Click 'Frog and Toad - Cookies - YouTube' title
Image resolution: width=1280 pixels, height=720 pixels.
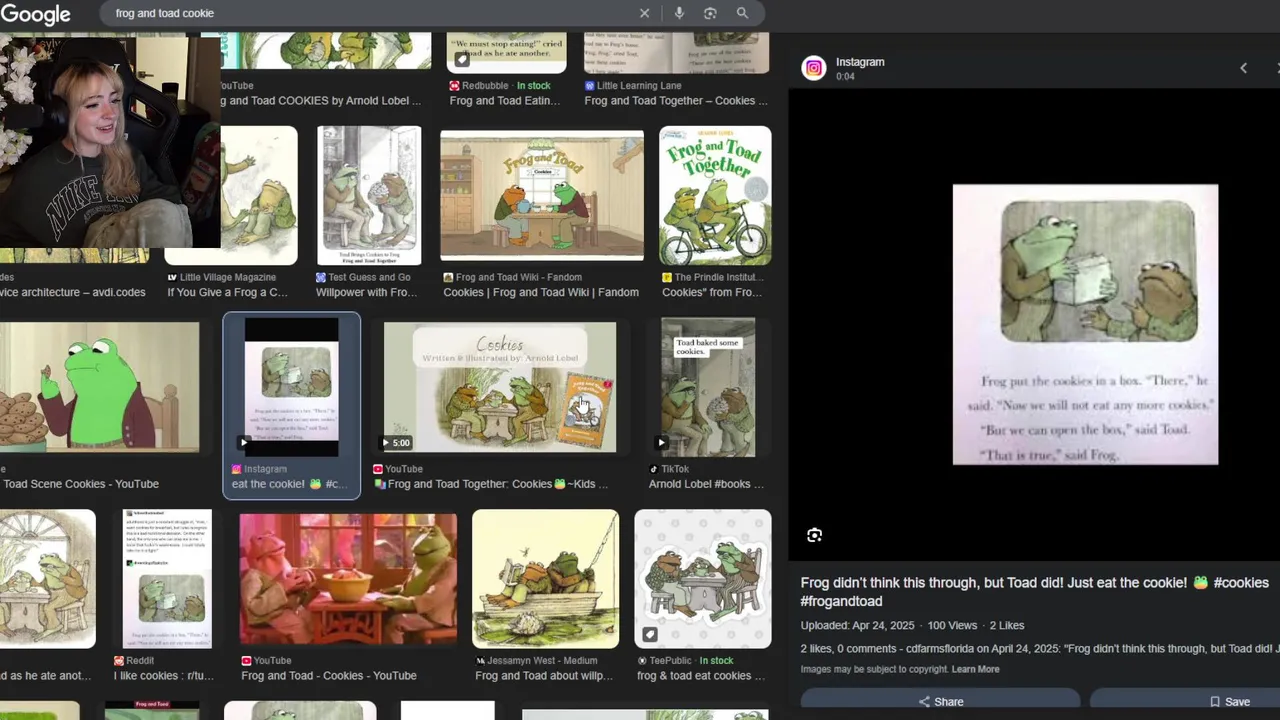point(329,676)
